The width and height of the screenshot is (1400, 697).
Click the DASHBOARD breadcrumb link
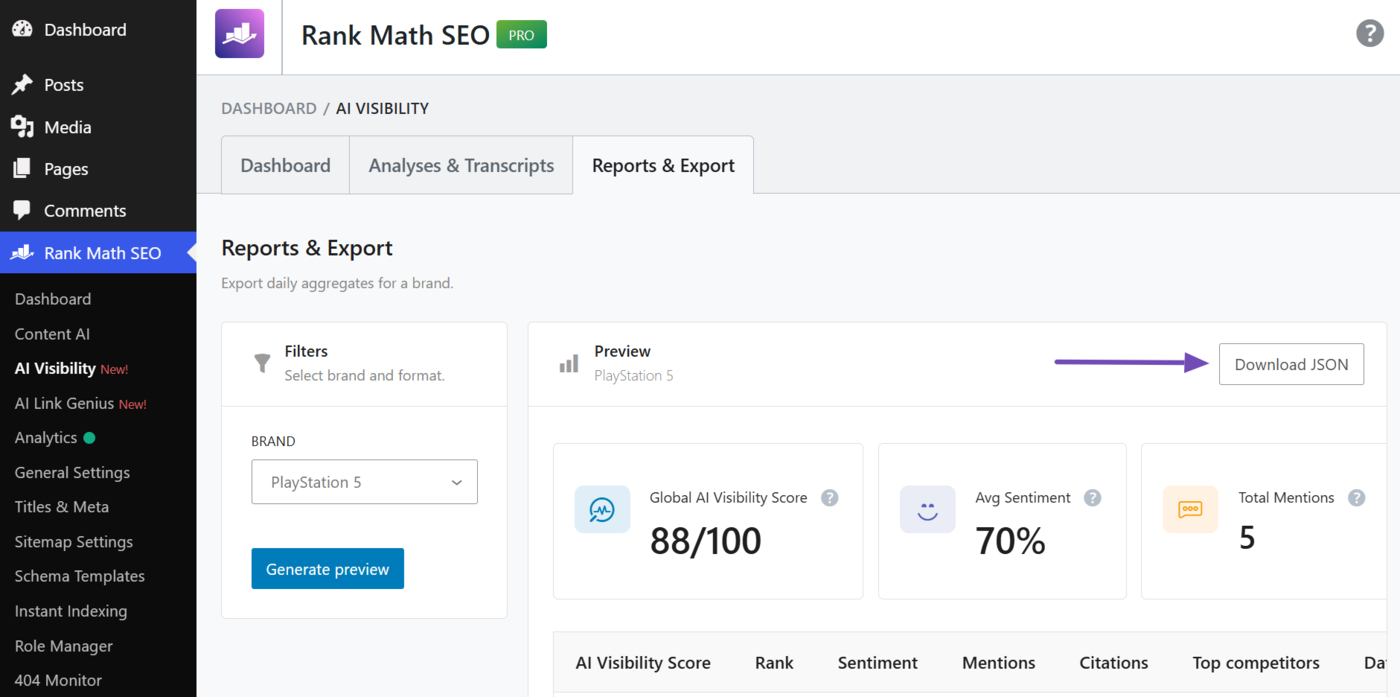point(269,108)
